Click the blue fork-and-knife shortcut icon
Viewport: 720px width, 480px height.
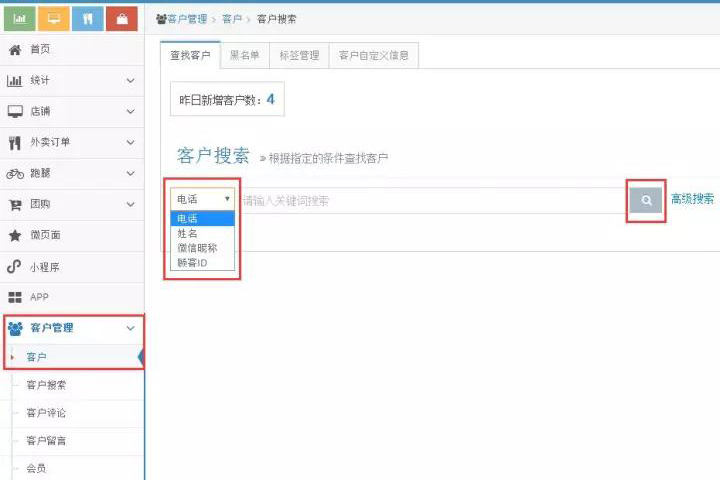point(88,19)
